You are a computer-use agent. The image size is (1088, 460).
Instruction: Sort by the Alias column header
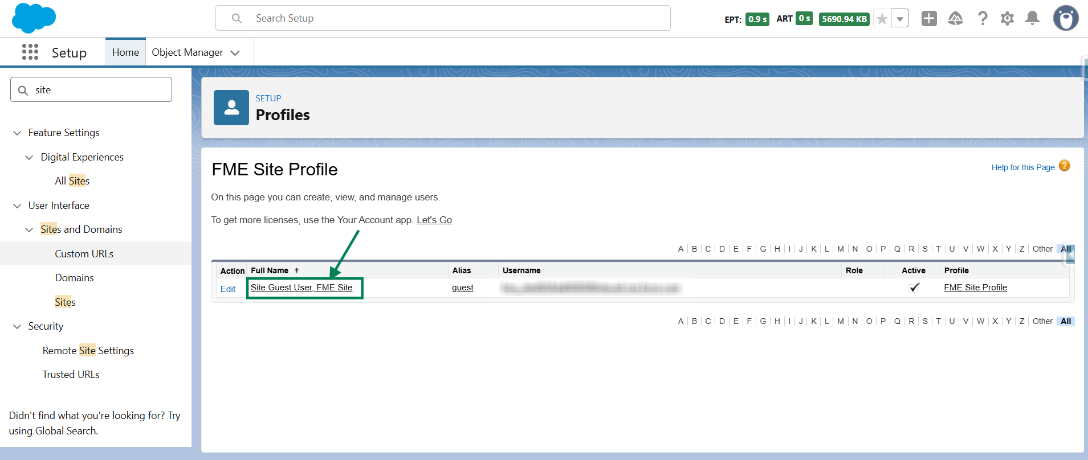click(461, 270)
